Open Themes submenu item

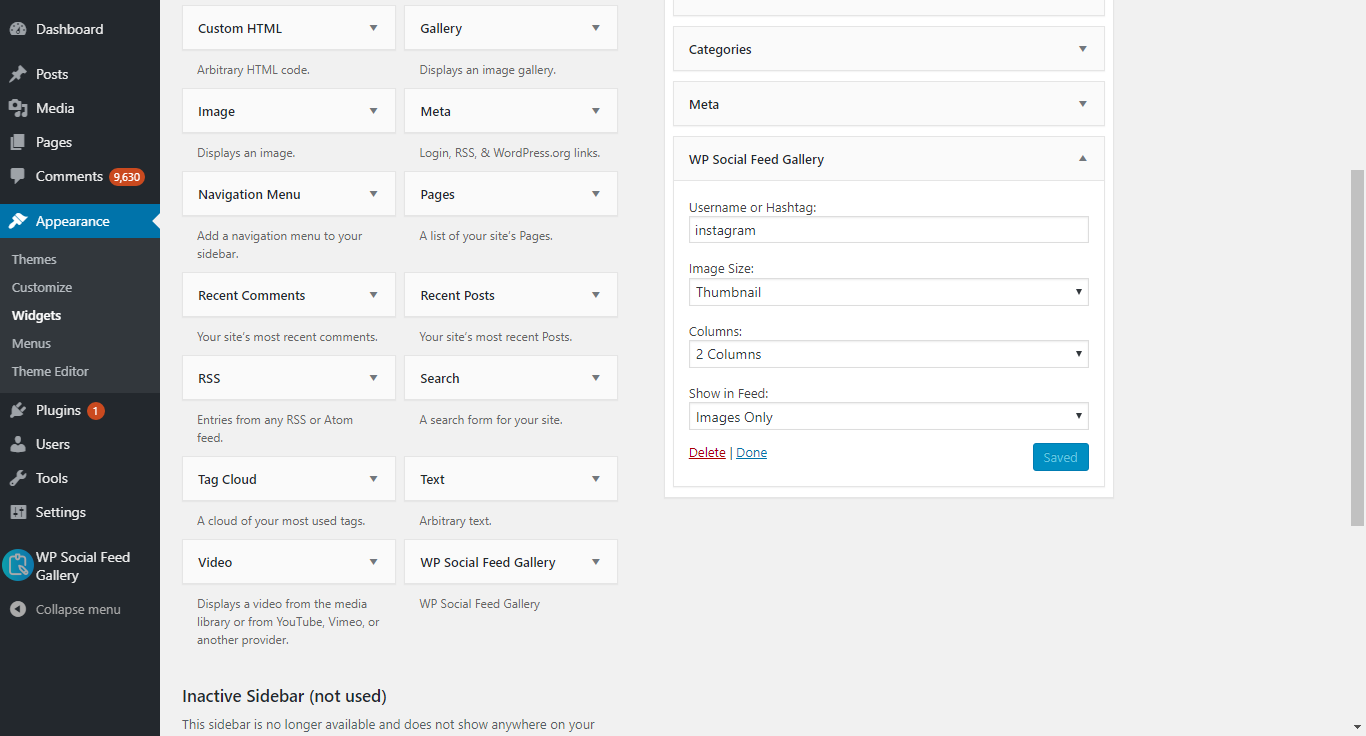tap(34, 259)
